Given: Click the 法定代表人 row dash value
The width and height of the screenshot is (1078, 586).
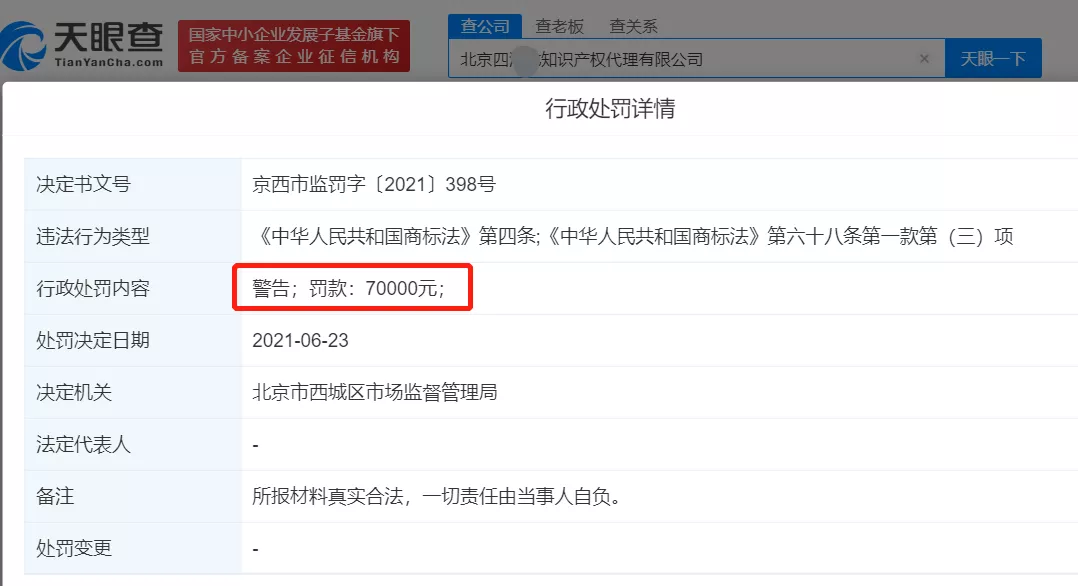Looking at the screenshot, I should pos(253,444).
